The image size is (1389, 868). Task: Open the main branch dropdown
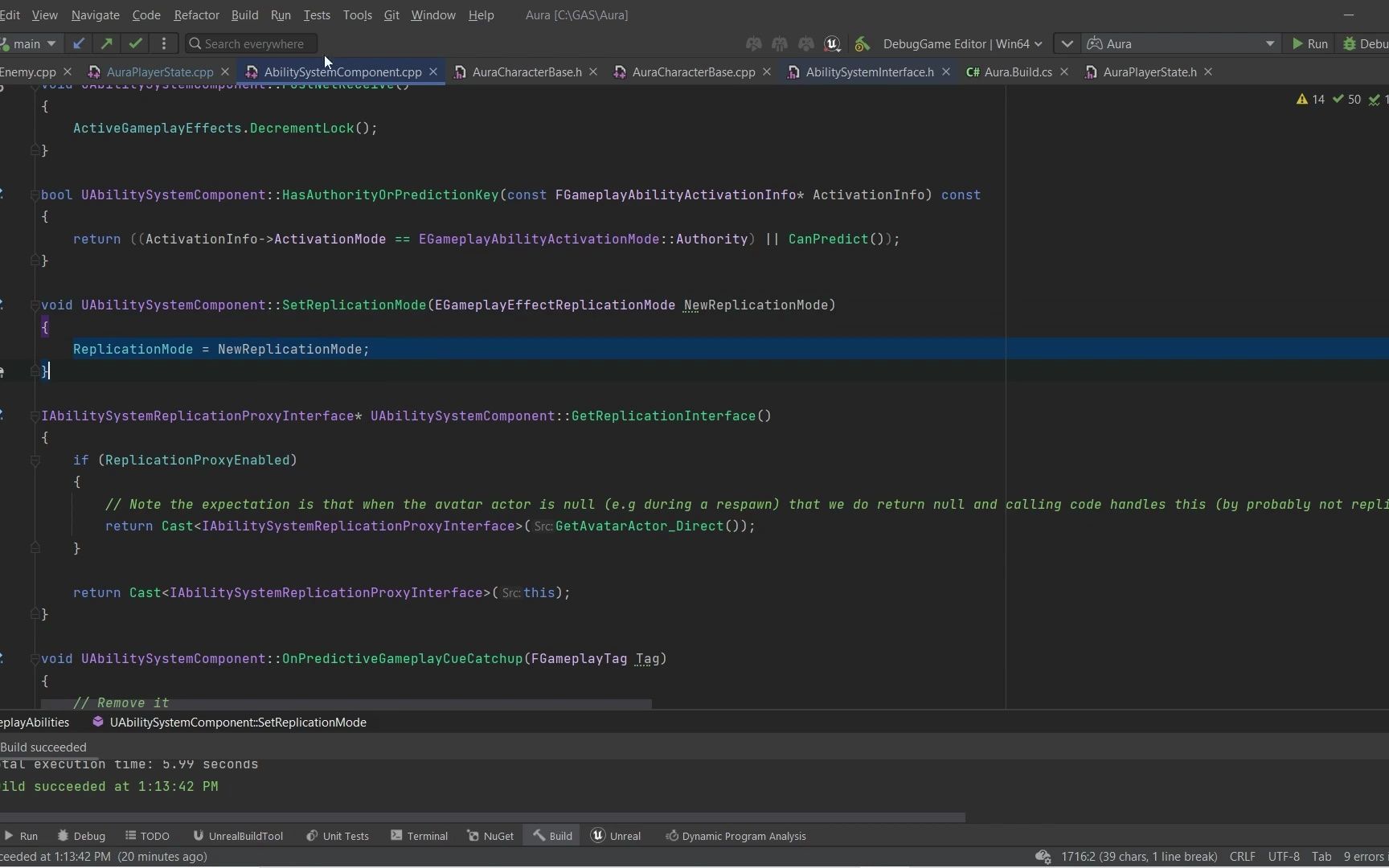pos(30,44)
